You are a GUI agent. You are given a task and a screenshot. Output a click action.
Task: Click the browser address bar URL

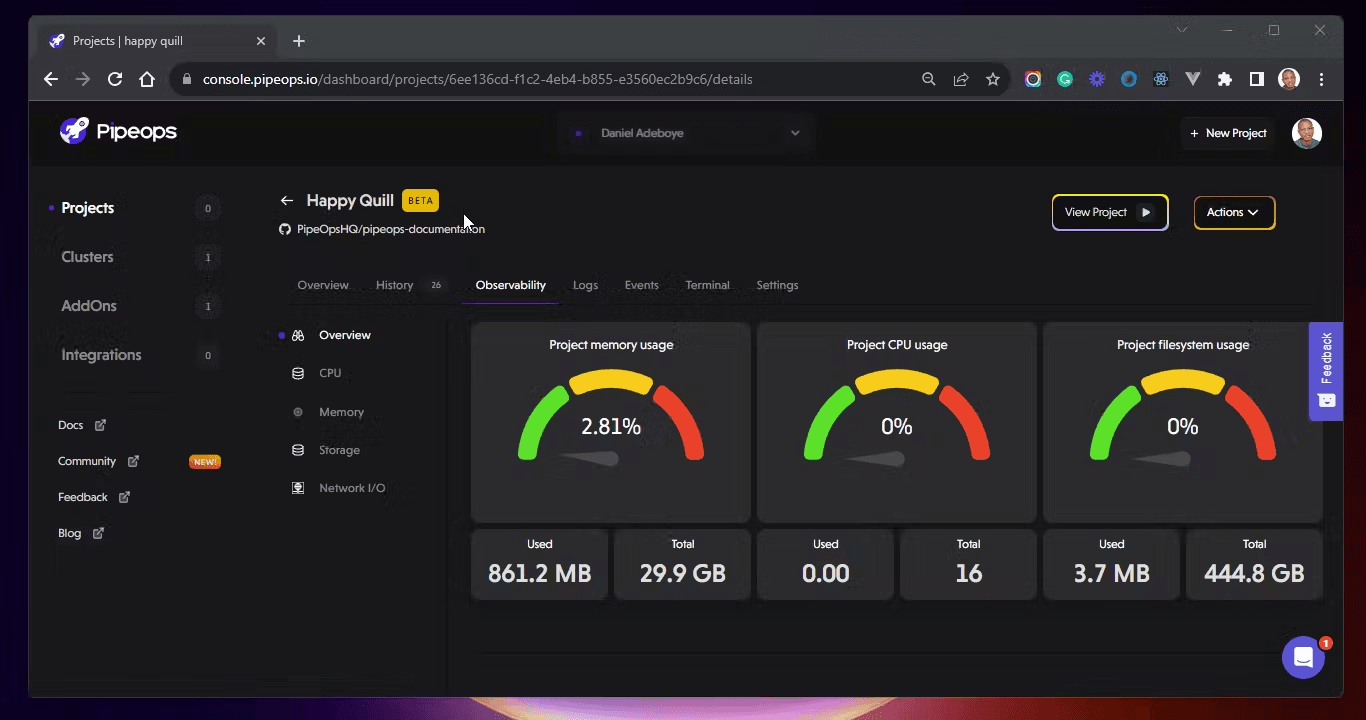point(478,79)
